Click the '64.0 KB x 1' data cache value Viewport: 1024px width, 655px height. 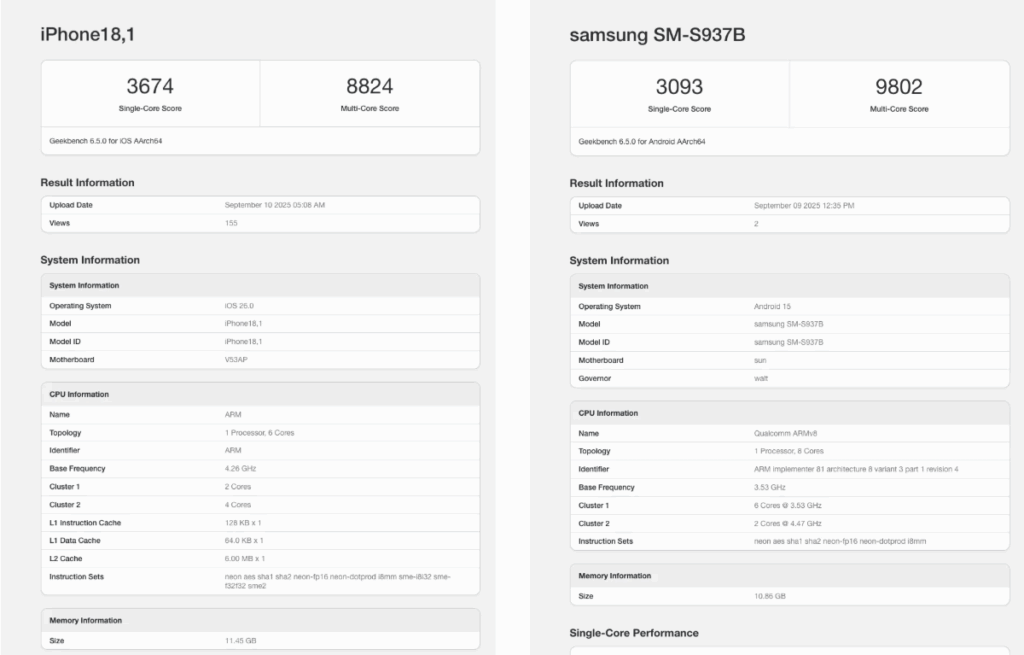click(244, 541)
